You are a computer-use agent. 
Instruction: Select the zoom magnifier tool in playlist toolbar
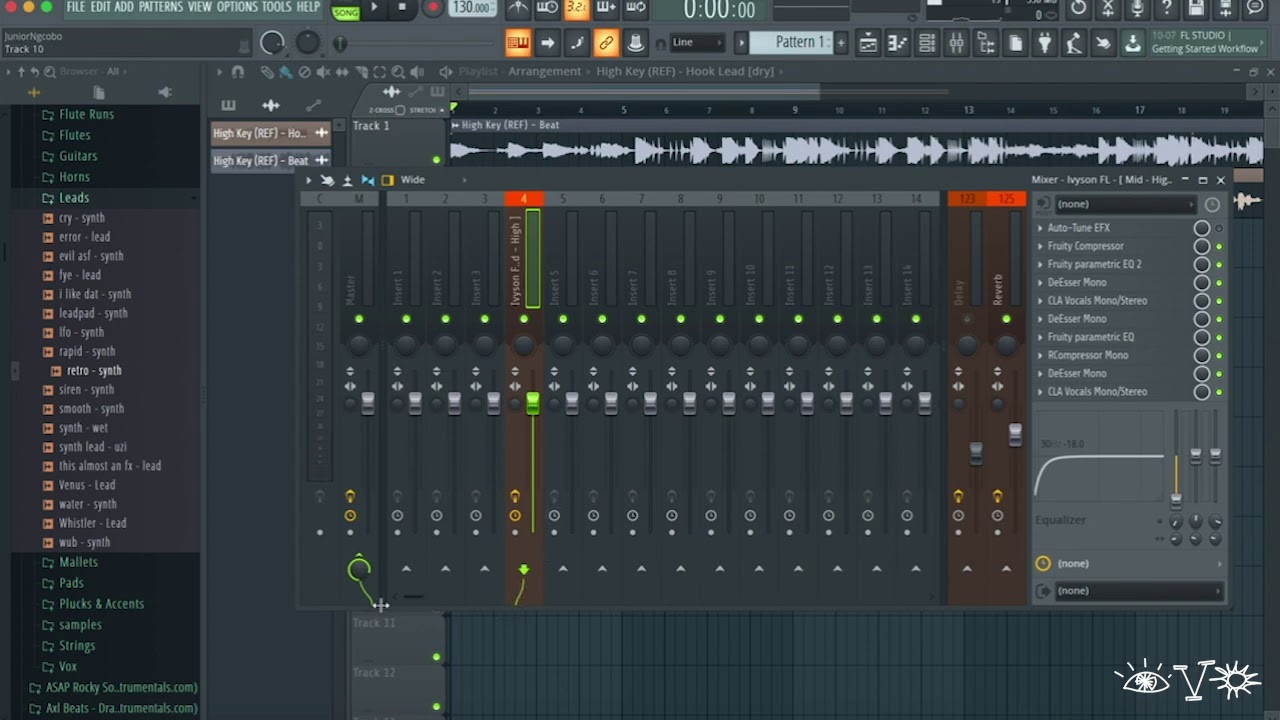pyautogui.click(x=398, y=72)
